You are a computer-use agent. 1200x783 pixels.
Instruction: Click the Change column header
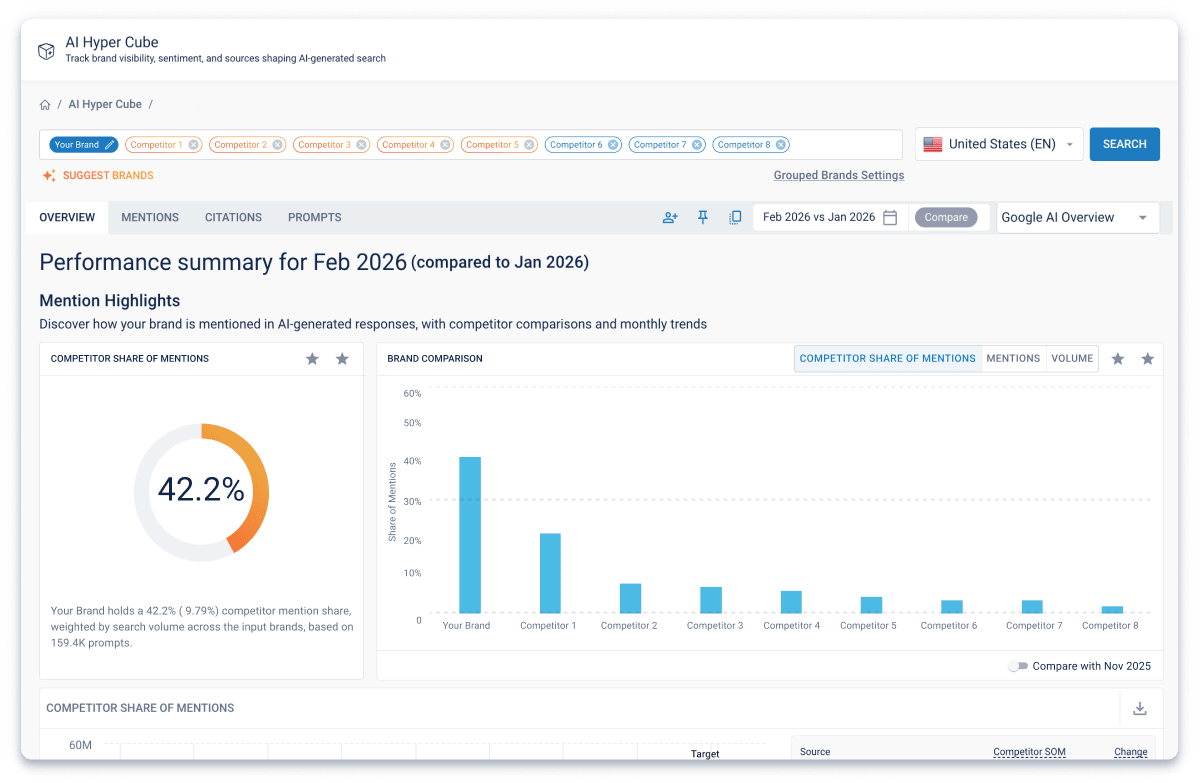(1131, 752)
